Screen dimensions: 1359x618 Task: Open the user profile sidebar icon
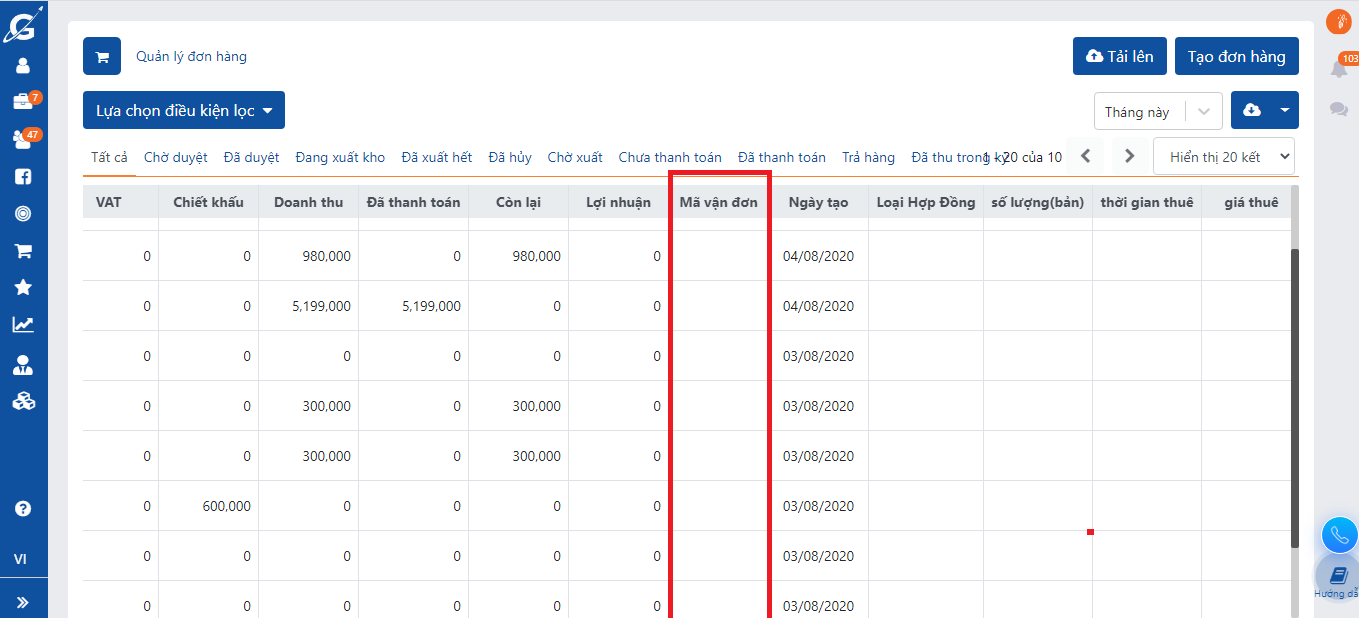pos(23,66)
